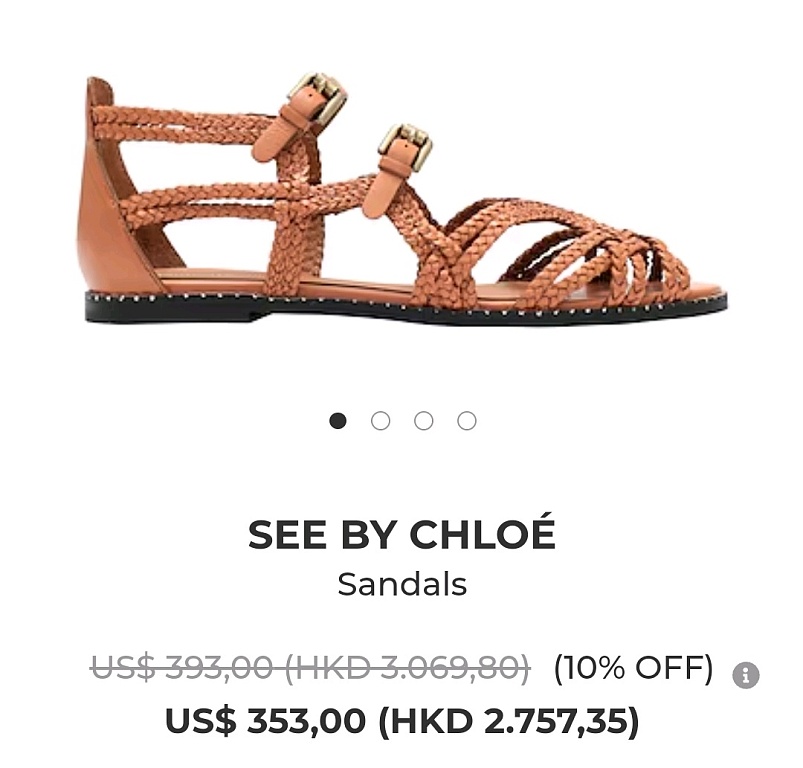This screenshot has height=768, width=803.
Task: Switch to the second product image dot
Action: tap(381, 421)
